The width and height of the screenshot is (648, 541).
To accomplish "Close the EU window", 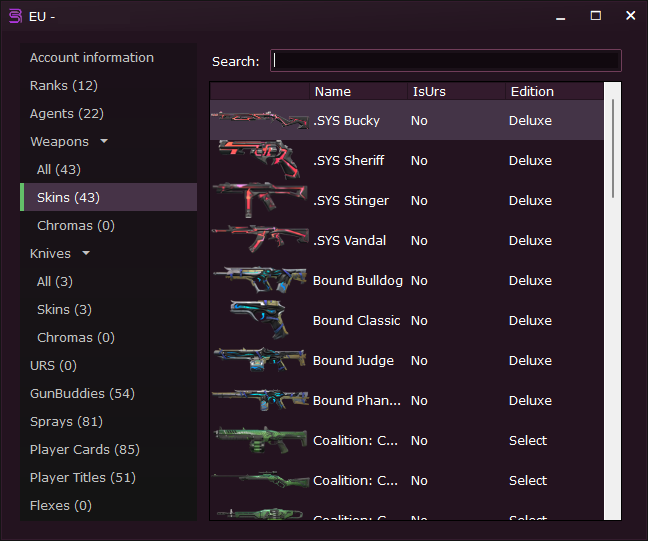I will click(x=630, y=16).
